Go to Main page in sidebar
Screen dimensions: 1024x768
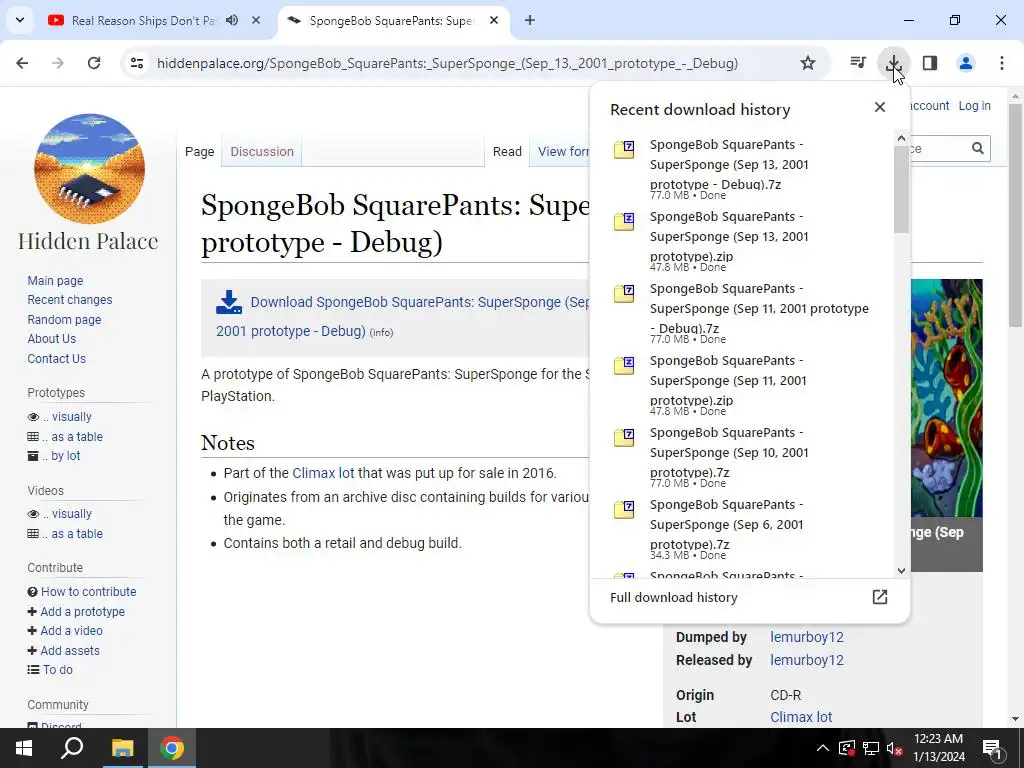55,280
